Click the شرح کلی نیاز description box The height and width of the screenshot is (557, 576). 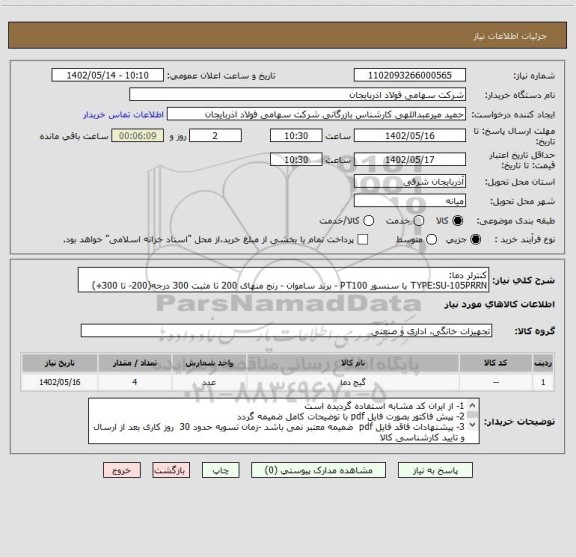click(284, 280)
